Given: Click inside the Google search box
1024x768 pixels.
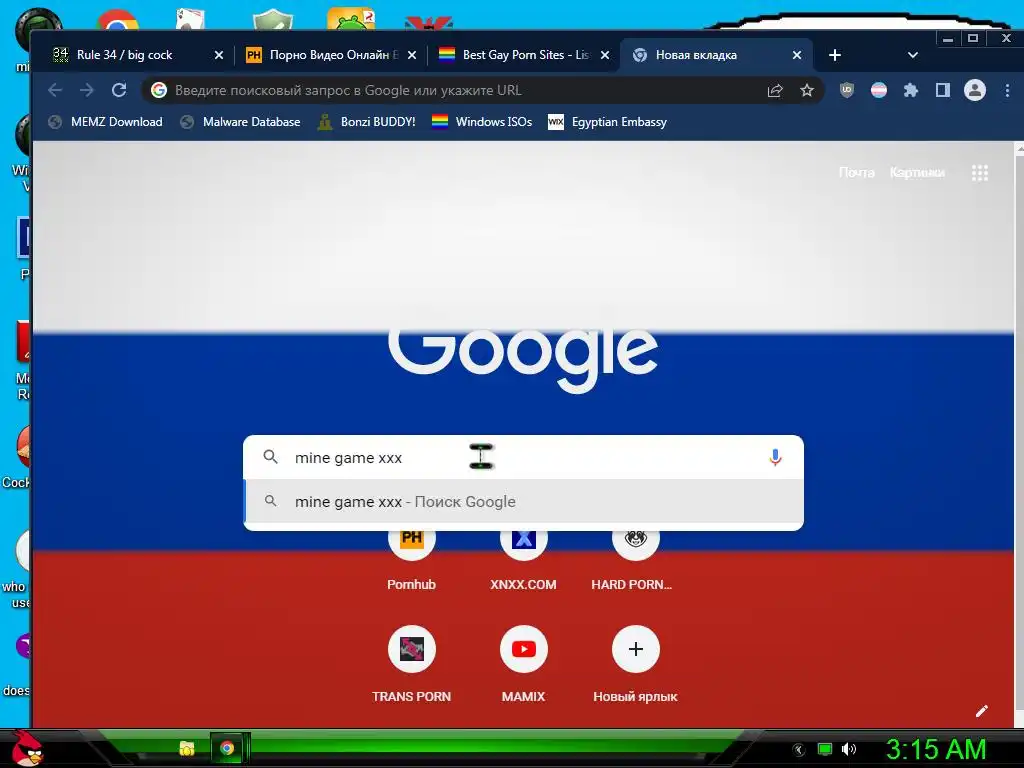Looking at the screenshot, I should [x=523, y=457].
